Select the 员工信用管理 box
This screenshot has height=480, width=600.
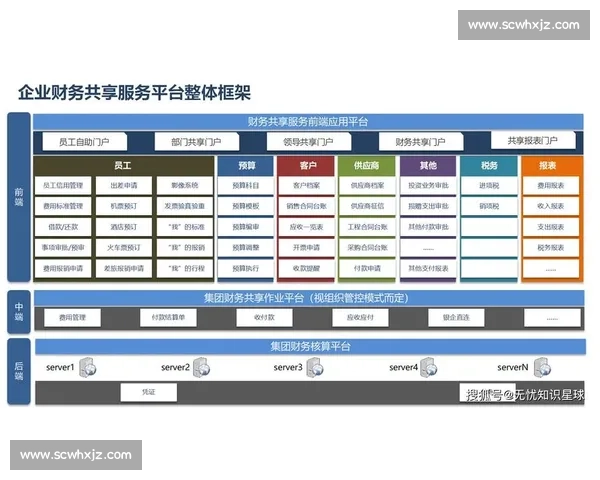point(63,186)
